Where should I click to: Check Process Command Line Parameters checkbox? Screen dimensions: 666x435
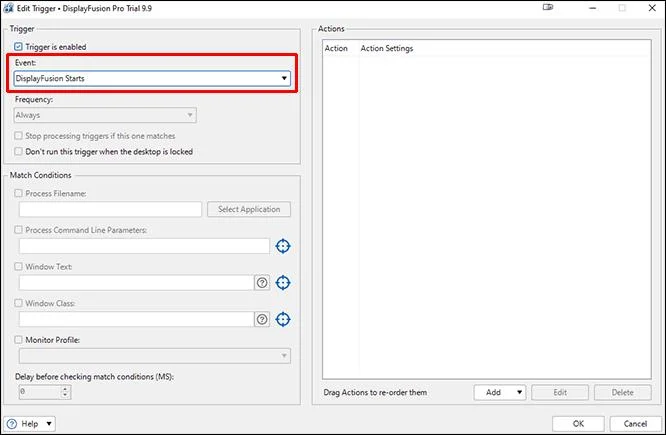(18, 230)
